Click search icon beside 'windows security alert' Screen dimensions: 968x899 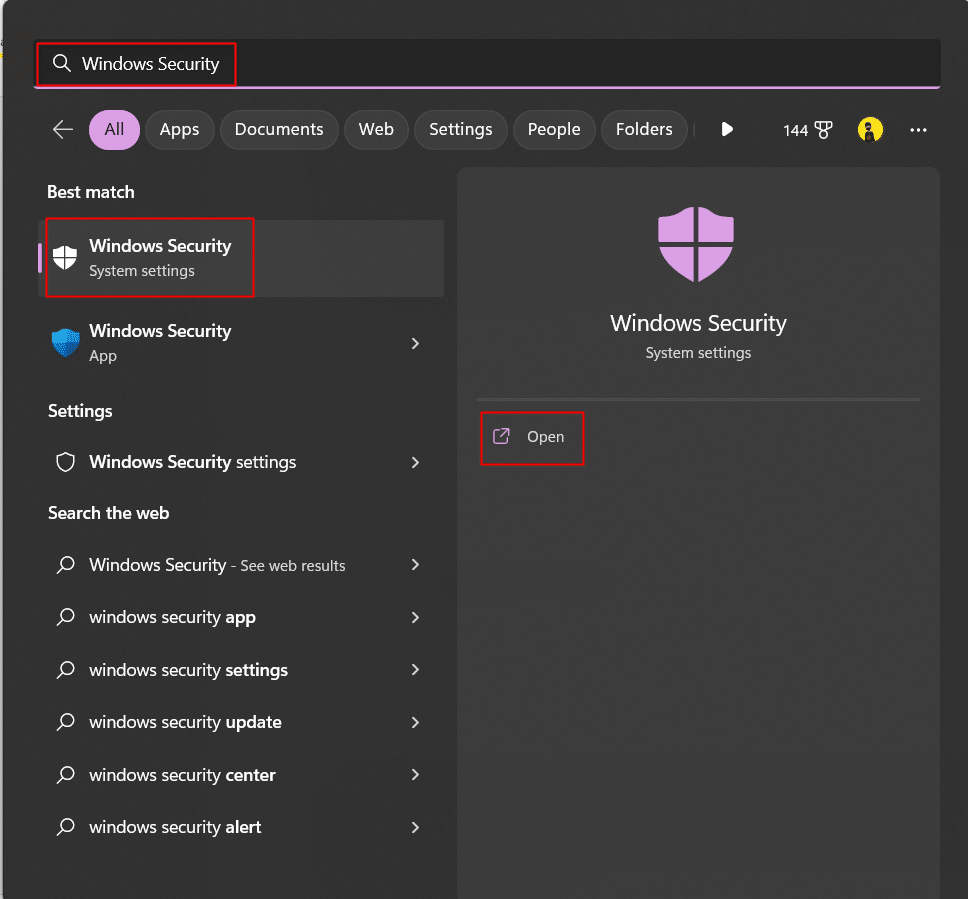click(65, 827)
